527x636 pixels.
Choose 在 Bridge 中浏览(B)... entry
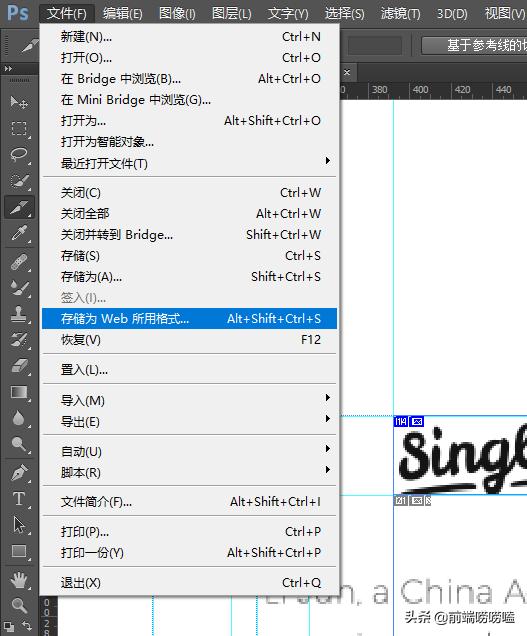pos(189,79)
